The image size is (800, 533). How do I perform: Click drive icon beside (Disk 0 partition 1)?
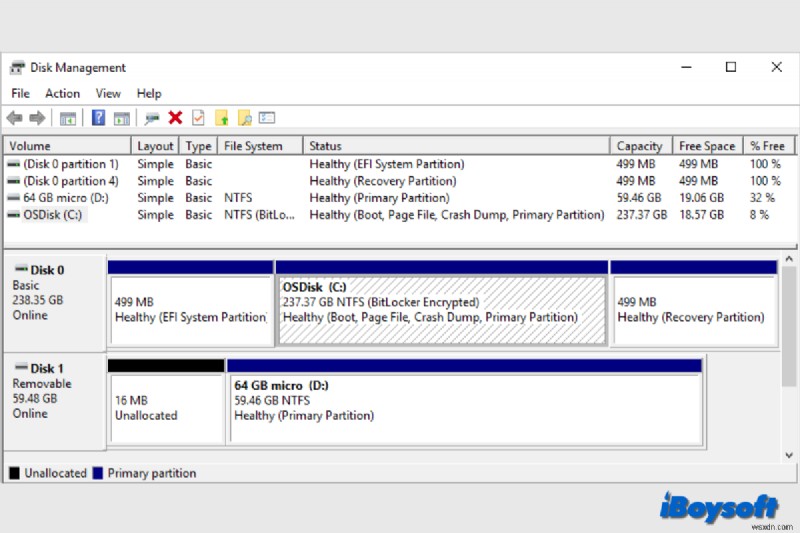click(13, 164)
